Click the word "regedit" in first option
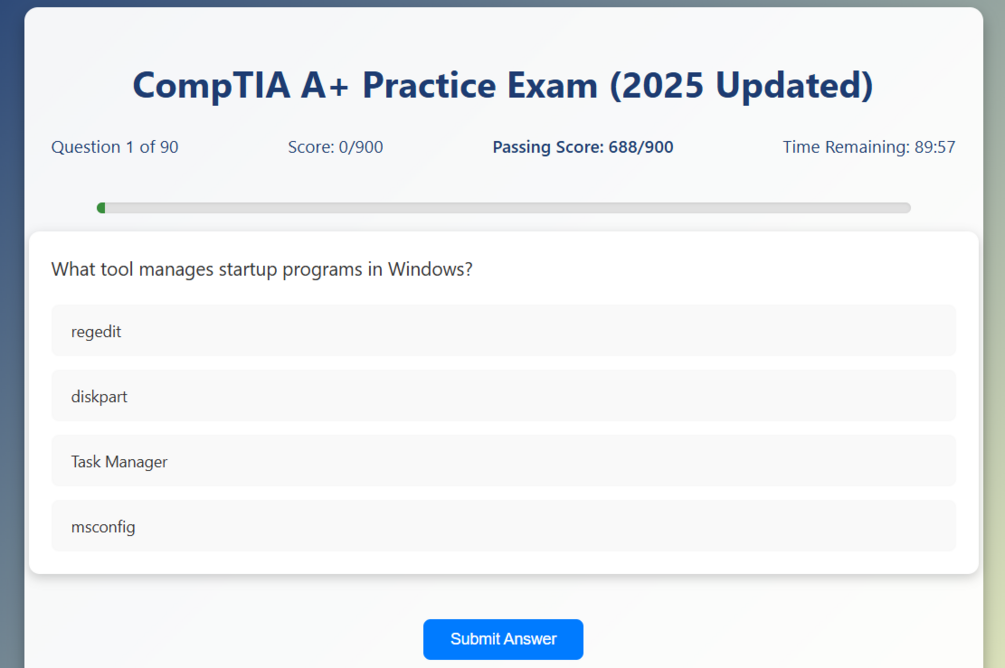1005x668 pixels. coord(96,332)
